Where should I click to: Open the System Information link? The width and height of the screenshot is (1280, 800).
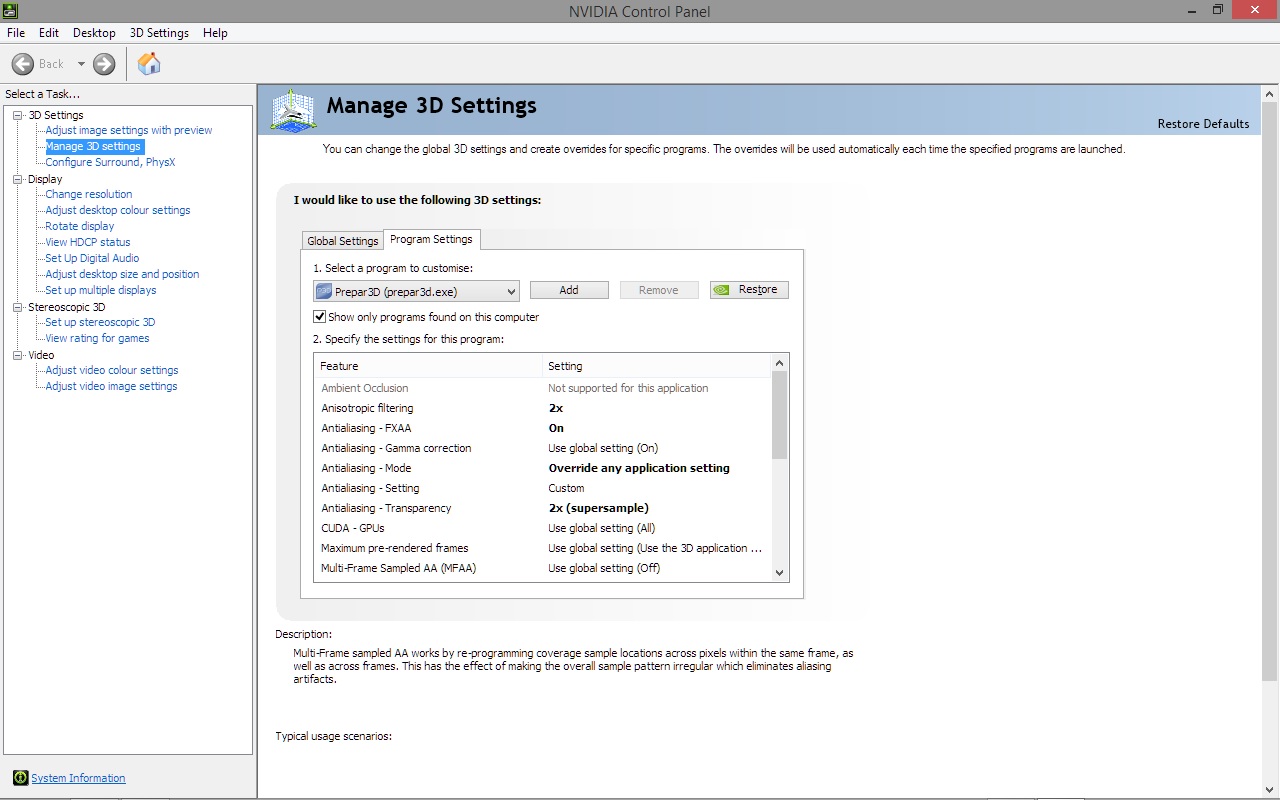pyautogui.click(x=78, y=778)
